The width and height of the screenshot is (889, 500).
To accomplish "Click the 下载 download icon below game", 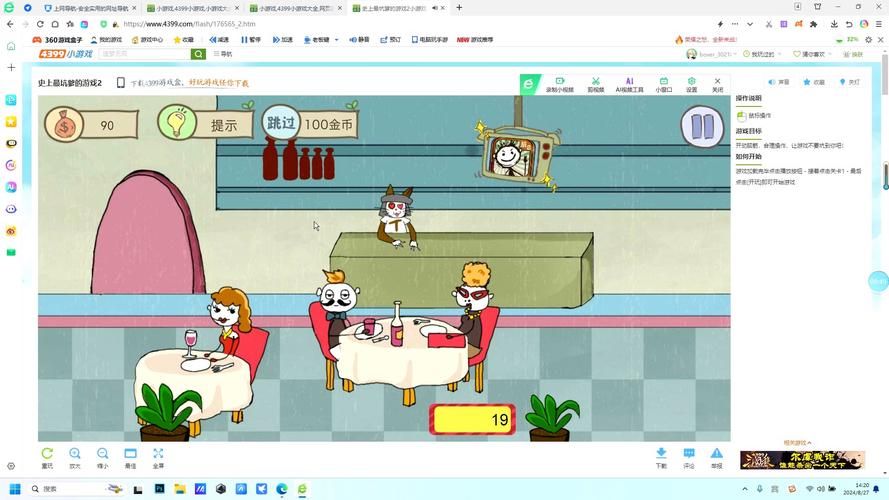I will pos(661,457).
